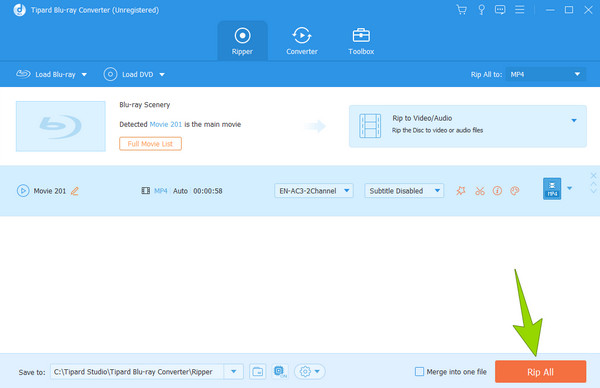Click the Movie 201 main movie link
Viewport: 600px width, 388px height.
click(166, 124)
